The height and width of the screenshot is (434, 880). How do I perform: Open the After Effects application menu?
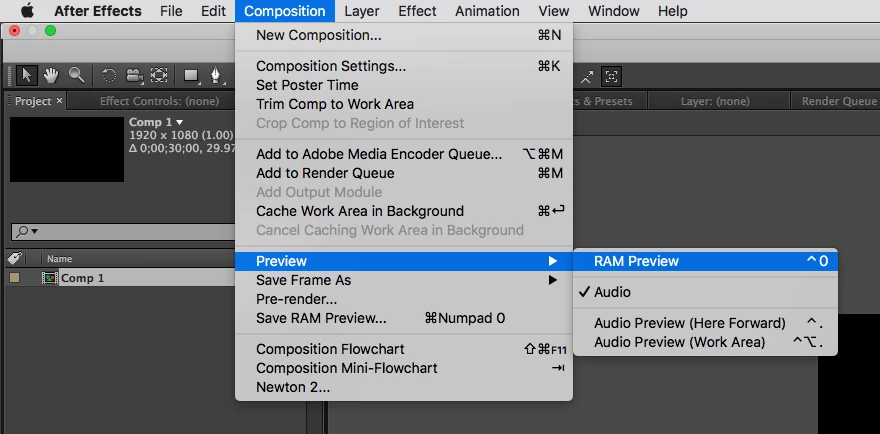[98, 11]
